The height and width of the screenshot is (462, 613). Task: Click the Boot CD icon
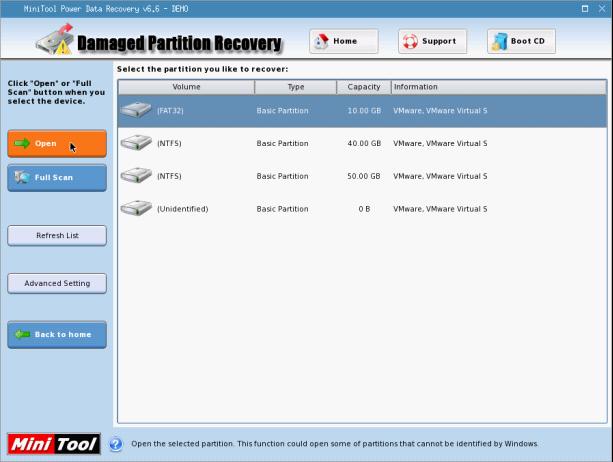[x=499, y=41]
